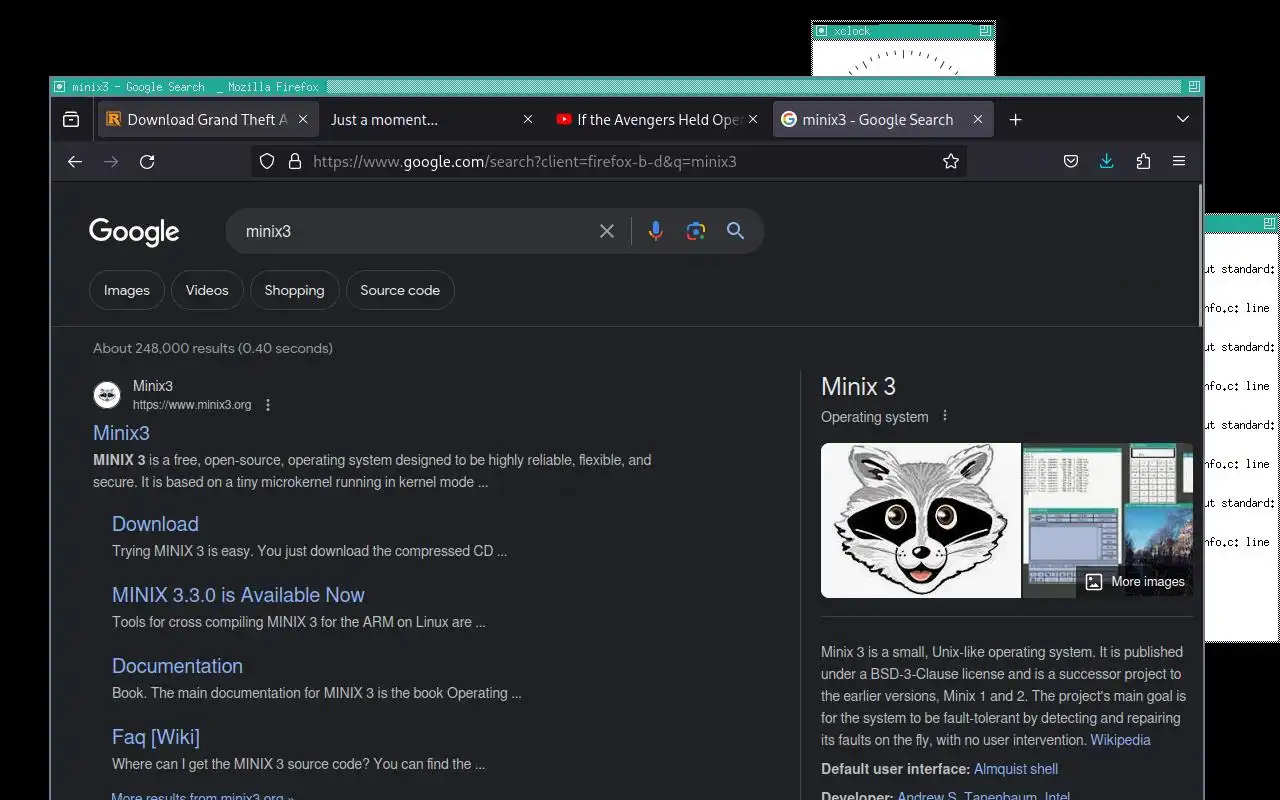Open site security padlock info
Image resolution: width=1280 pixels, height=800 pixels.
(294, 161)
